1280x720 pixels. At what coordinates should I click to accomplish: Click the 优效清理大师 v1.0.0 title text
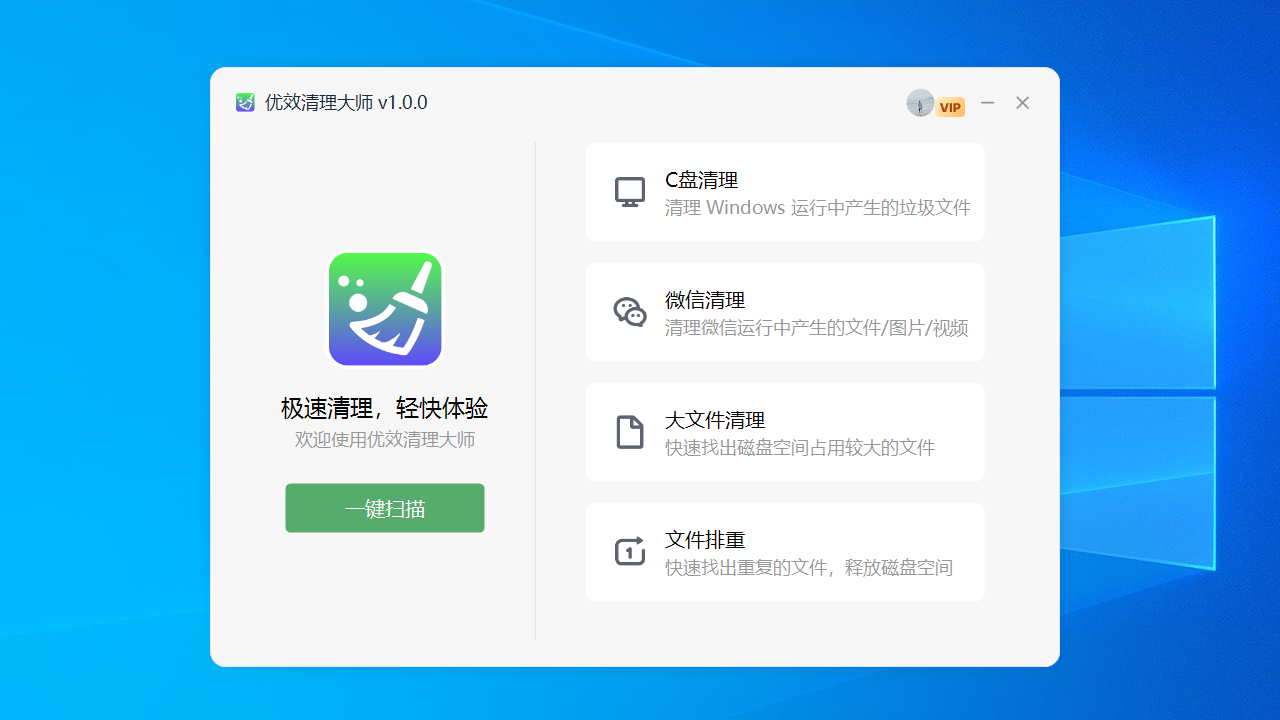[345, 102]
